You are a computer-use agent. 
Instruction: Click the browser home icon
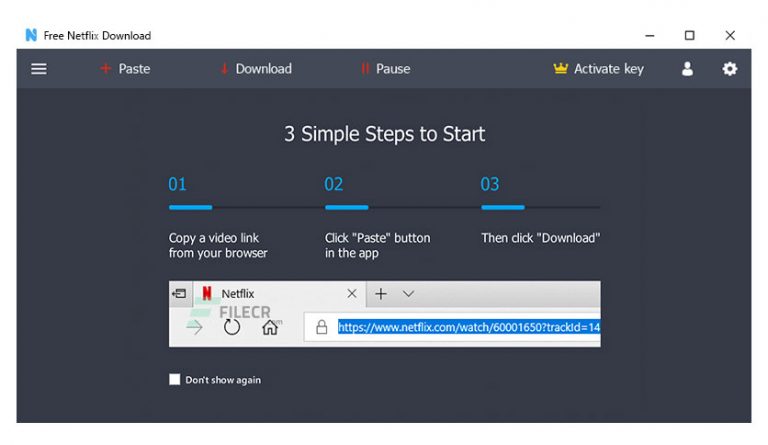[x=270, y=327]
